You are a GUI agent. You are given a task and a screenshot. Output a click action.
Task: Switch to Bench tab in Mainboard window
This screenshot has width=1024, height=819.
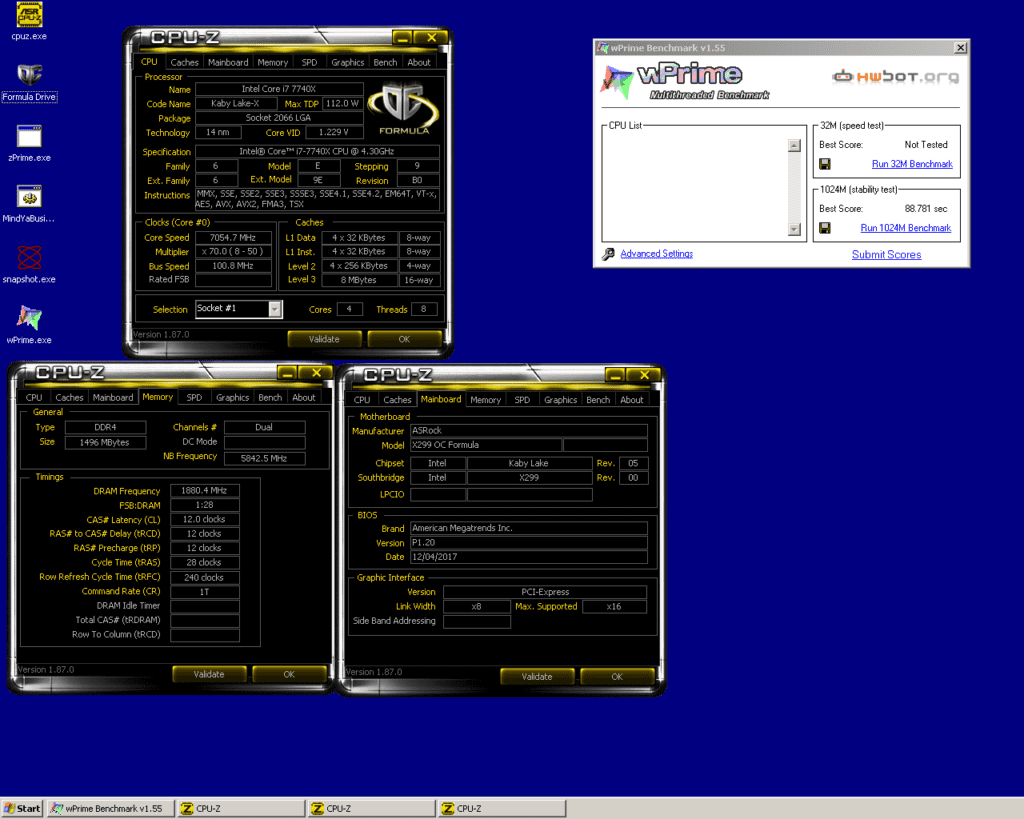(598, 400)
